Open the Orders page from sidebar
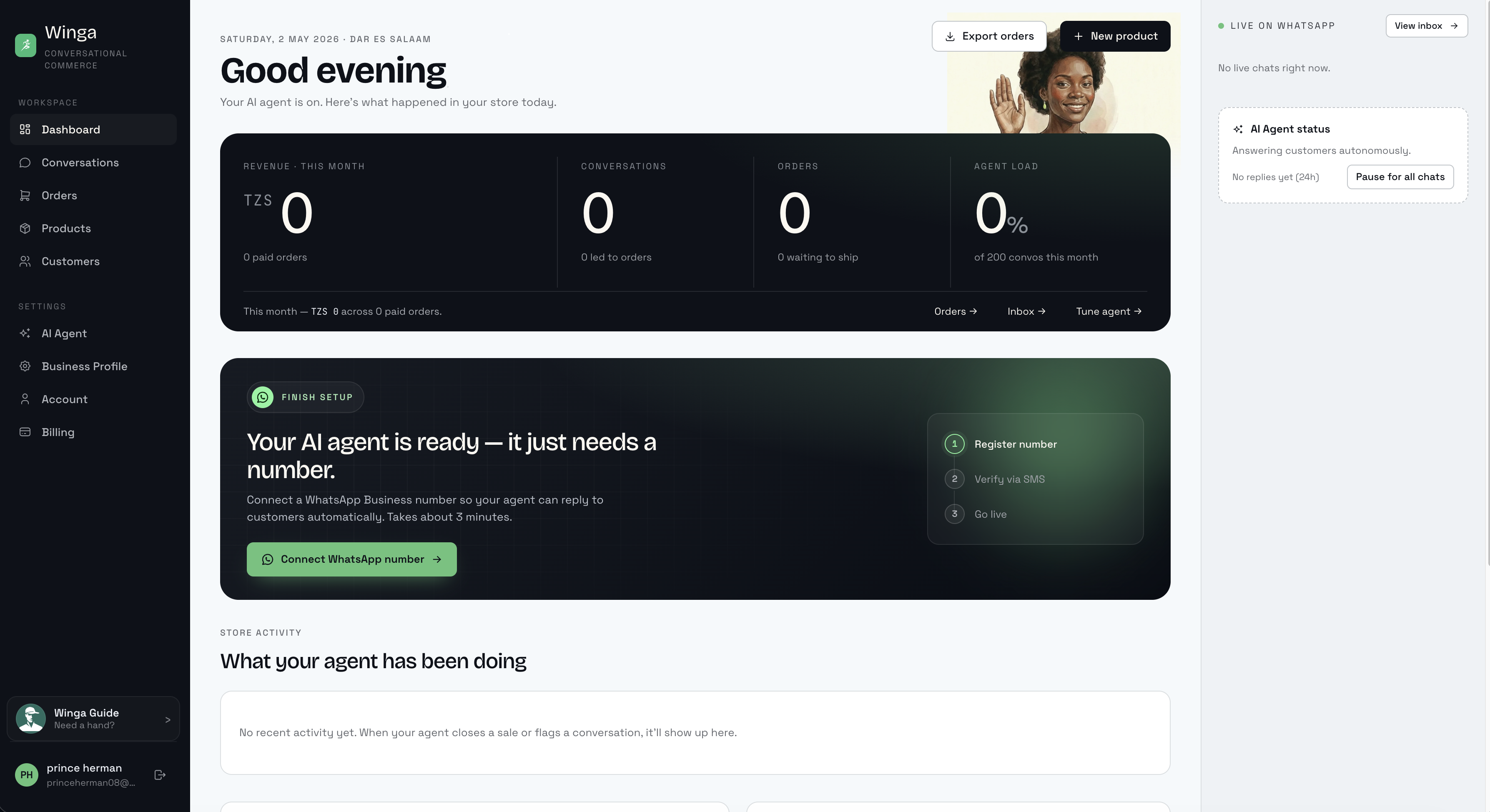Screen dimensions: 1490x812 (93, 195)
